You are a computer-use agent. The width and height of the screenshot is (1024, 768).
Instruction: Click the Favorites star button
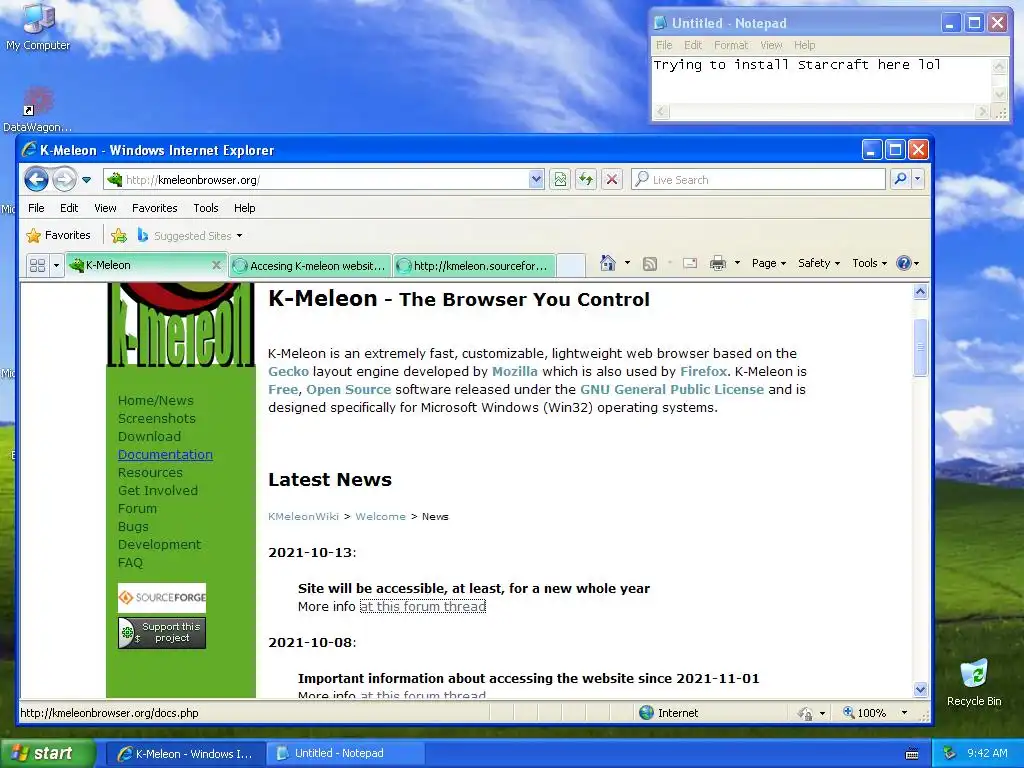pyautogui.click(x=58, y=235)
